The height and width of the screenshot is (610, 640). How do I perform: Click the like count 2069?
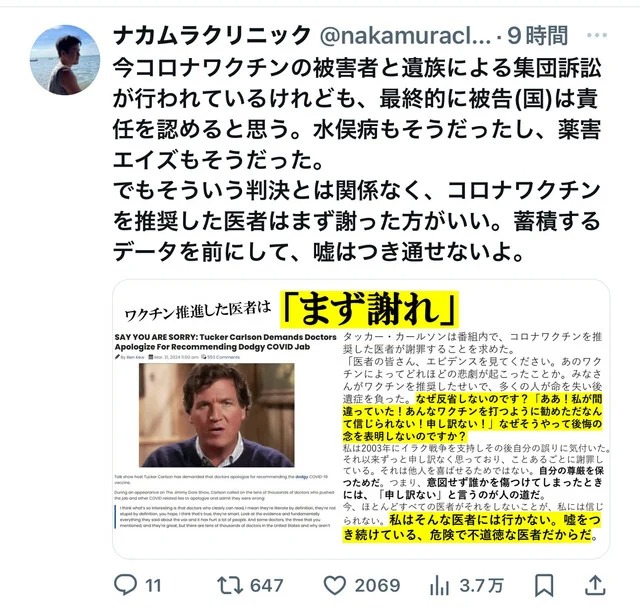pos(377,586)
